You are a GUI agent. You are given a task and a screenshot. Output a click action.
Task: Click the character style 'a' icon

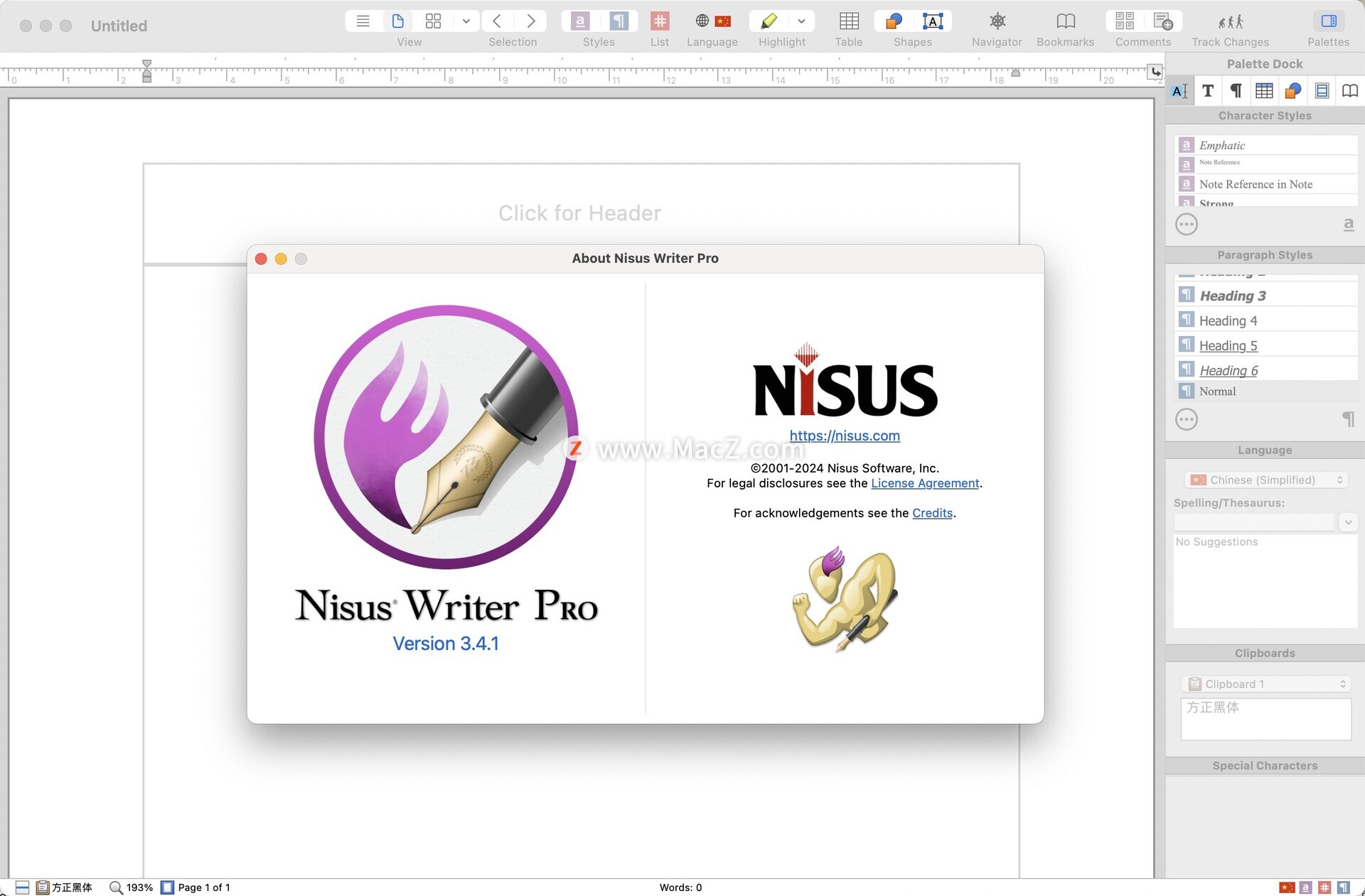[1348, 225]
